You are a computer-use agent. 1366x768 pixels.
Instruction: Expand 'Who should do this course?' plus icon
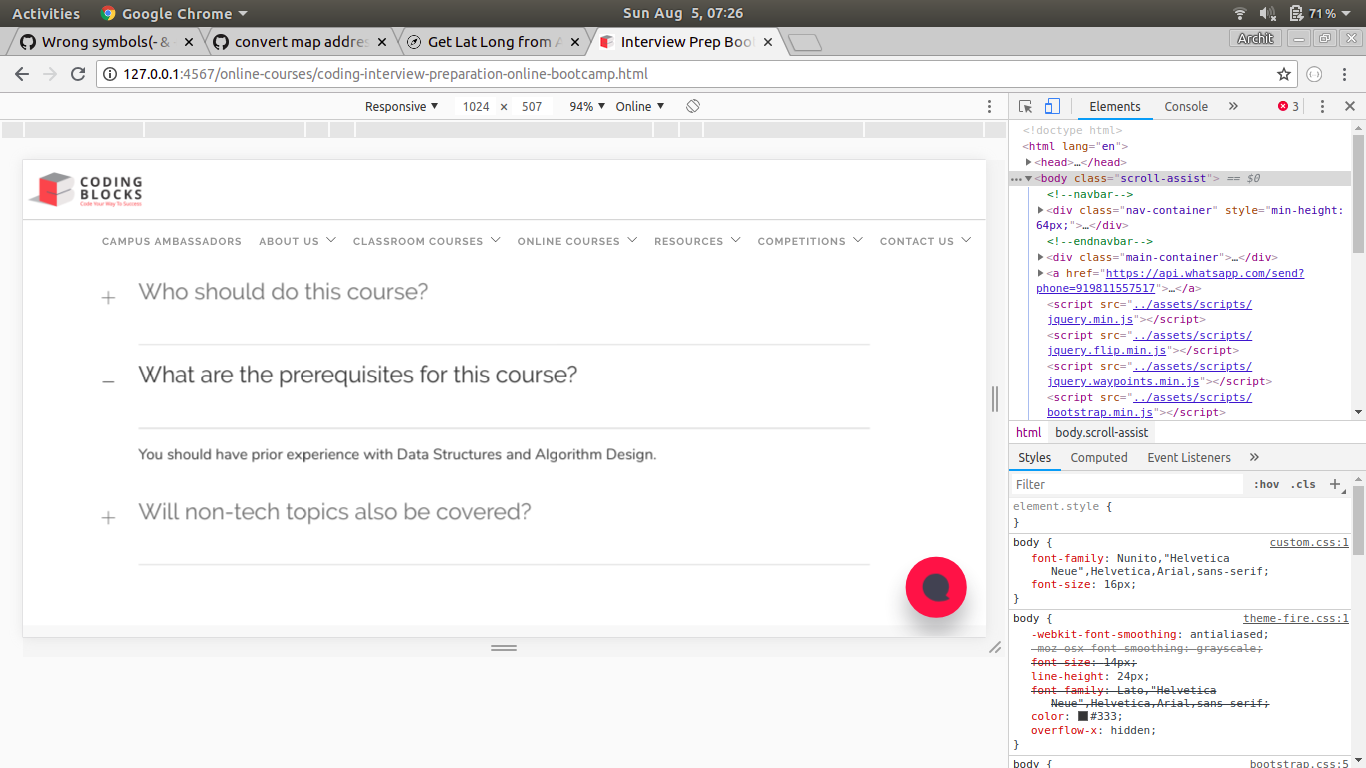click(x=108, y=297)
